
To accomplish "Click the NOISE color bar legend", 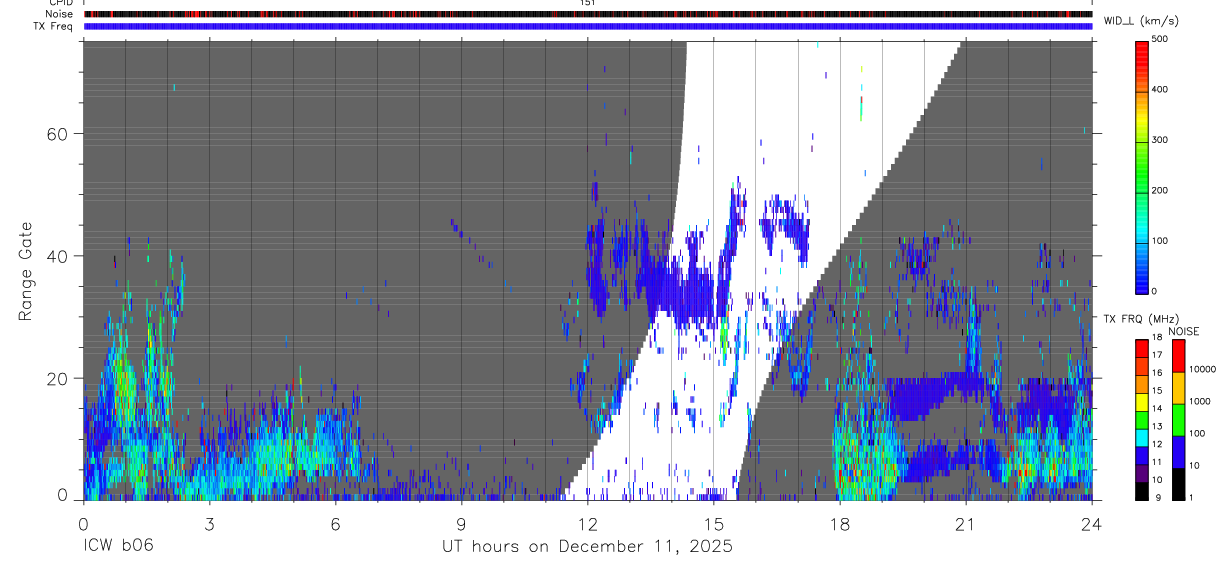I will click(x=1178, y=419).
